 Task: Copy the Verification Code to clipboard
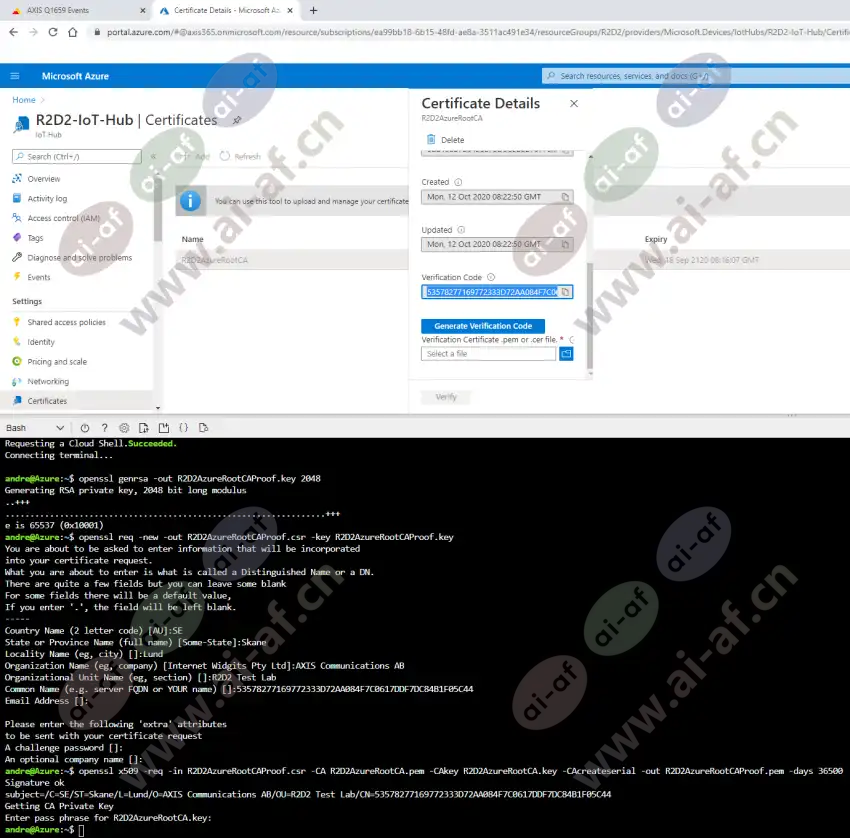[x=565, y=292]
